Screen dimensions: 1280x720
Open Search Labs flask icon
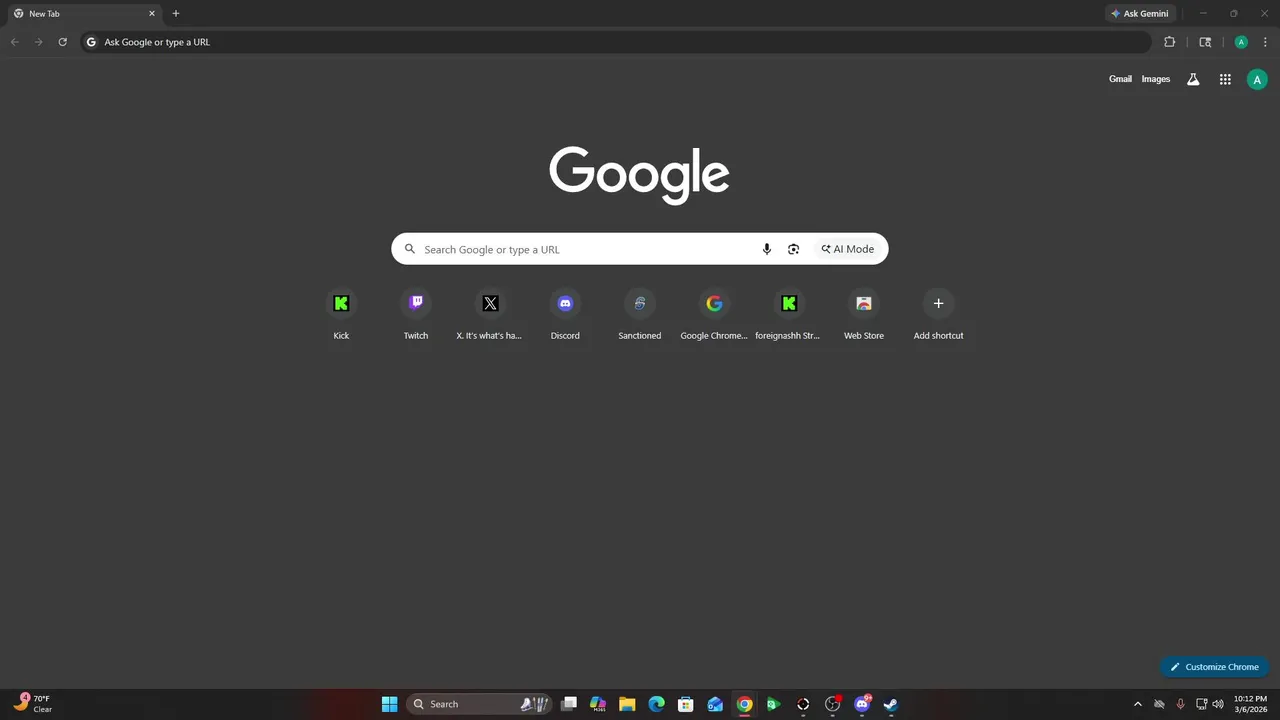coord(1193,79)
